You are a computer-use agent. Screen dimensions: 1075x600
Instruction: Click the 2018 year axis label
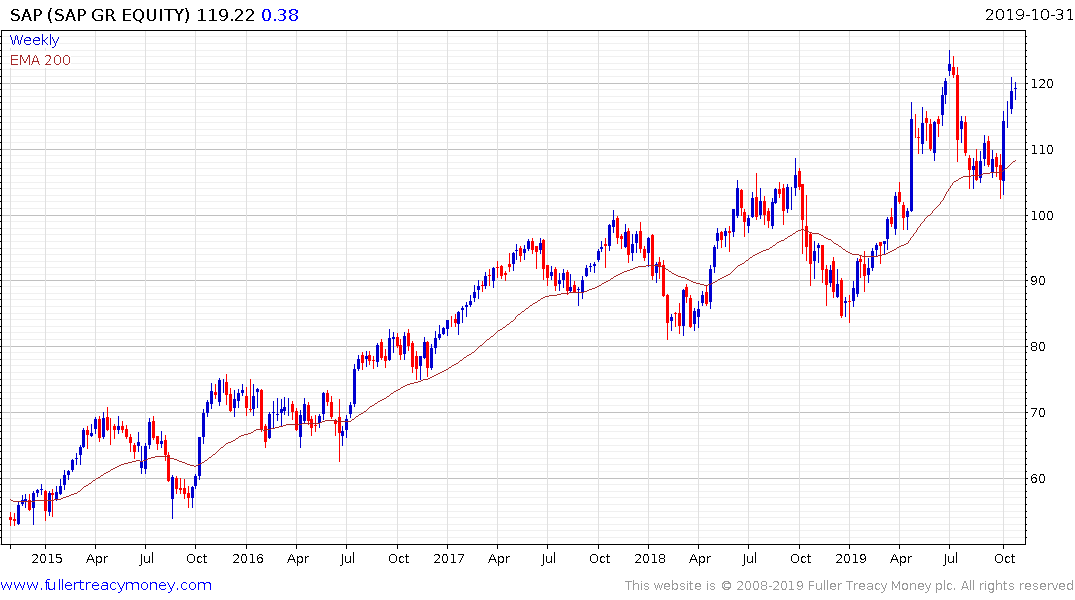coord(650,558)
